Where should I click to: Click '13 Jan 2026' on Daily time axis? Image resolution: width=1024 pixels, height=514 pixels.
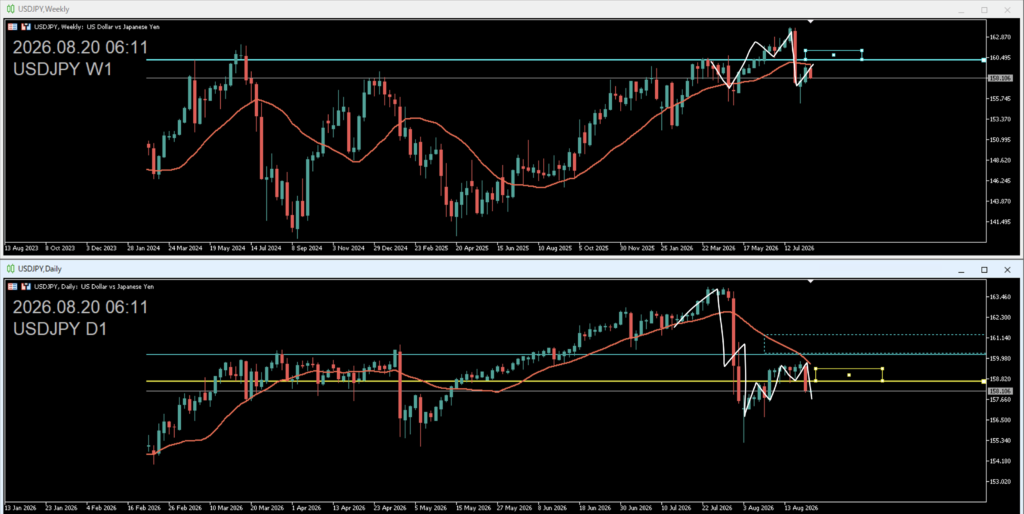[21, 507]
